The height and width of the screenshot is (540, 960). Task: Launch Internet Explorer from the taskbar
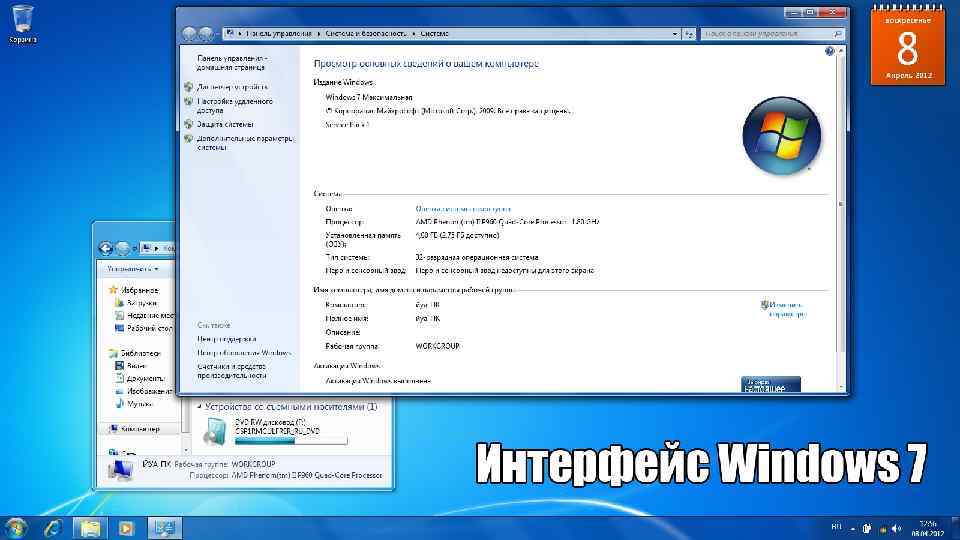53,528
